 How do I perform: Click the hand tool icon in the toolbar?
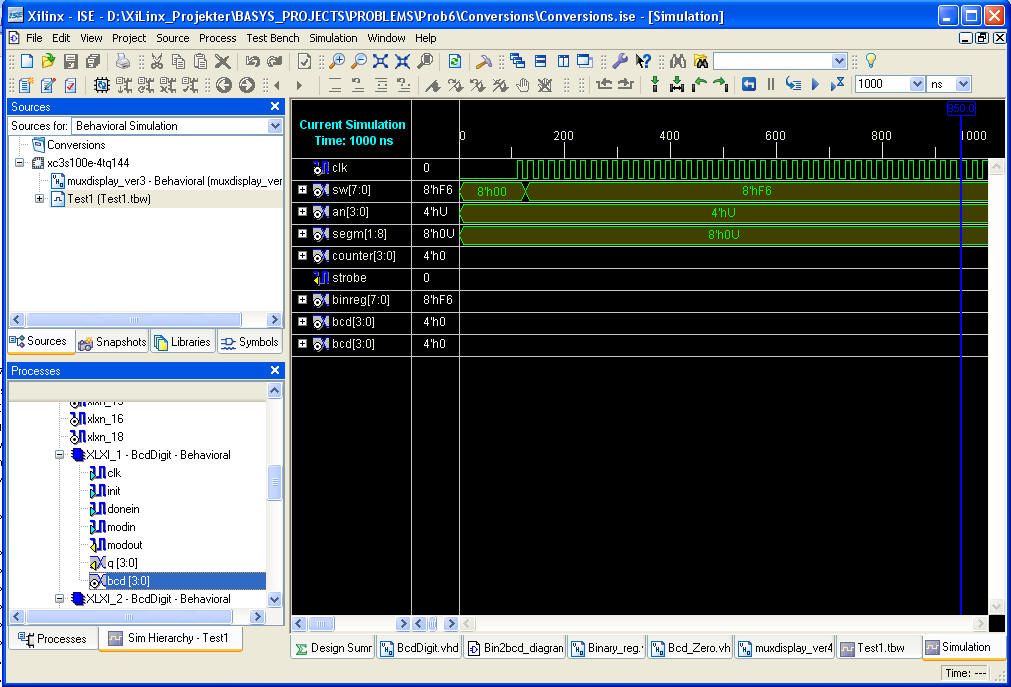click(x=523, y=85)
